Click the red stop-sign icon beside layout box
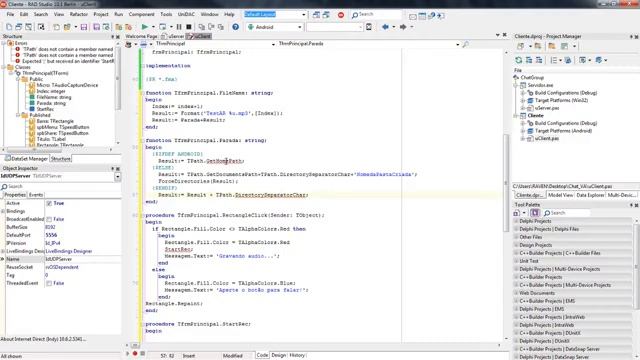The image size is (640, 360). (341, 15)
